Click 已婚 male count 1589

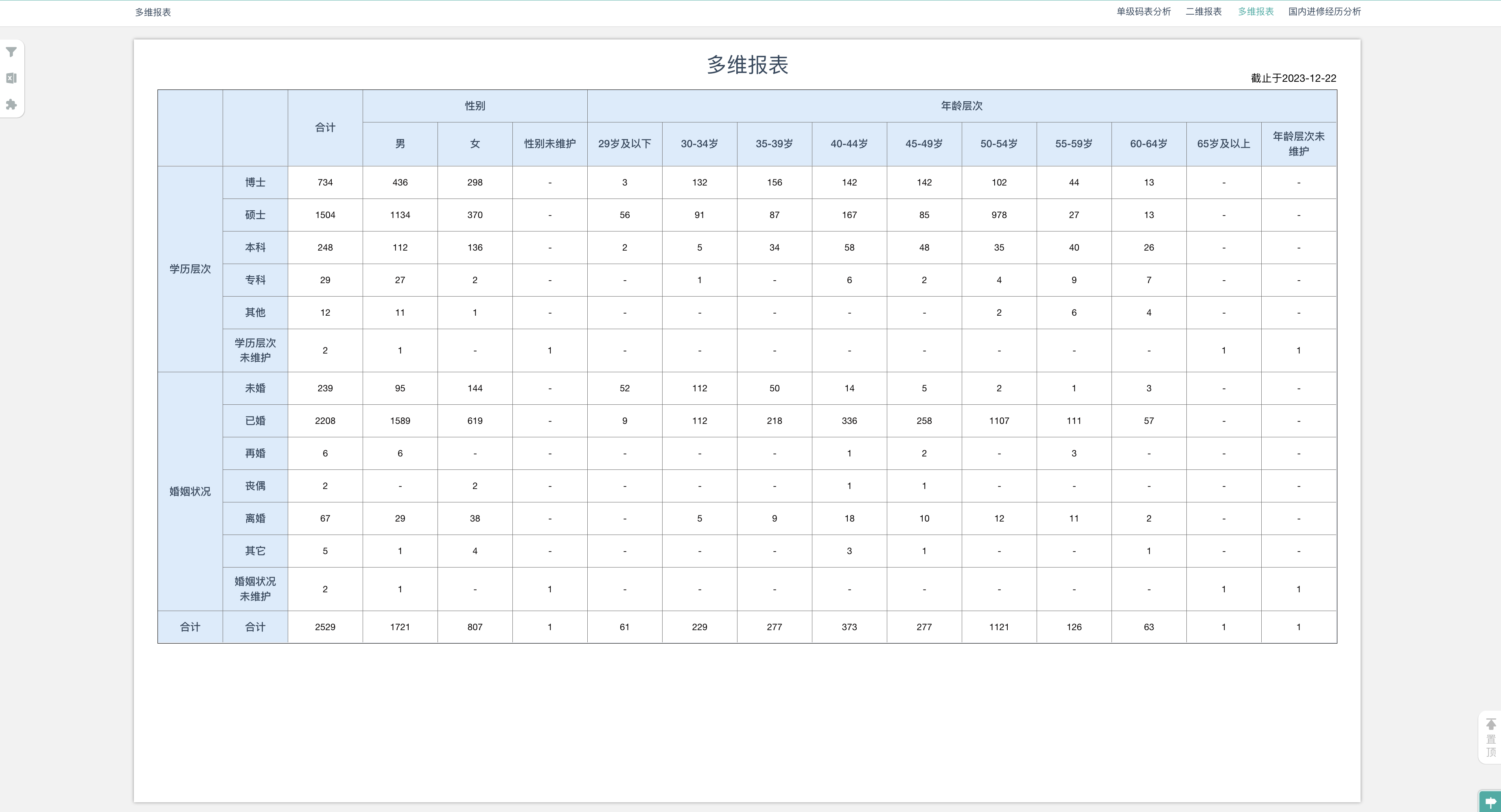click(400, 421)
